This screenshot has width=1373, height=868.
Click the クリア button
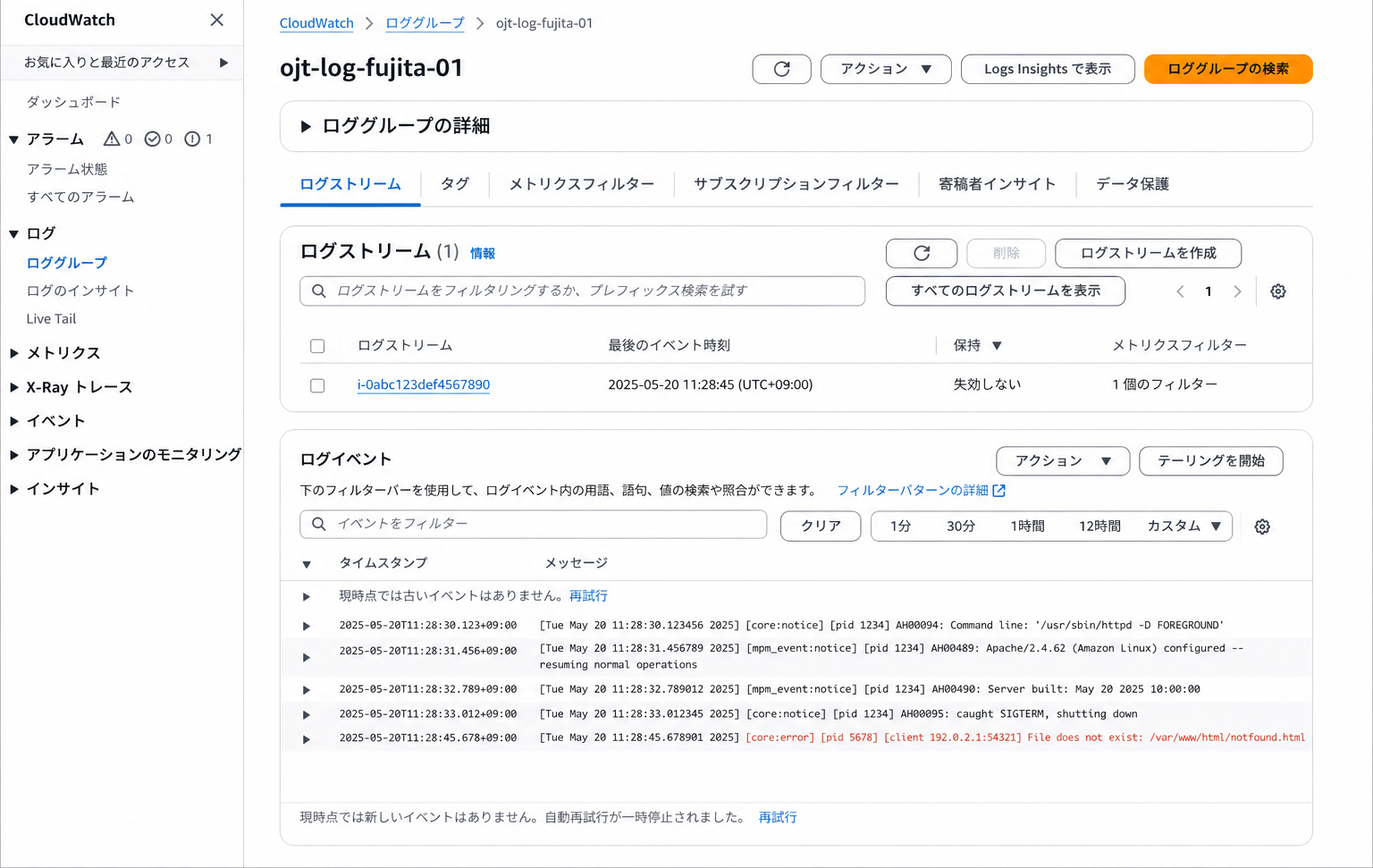tap(821, 526)
